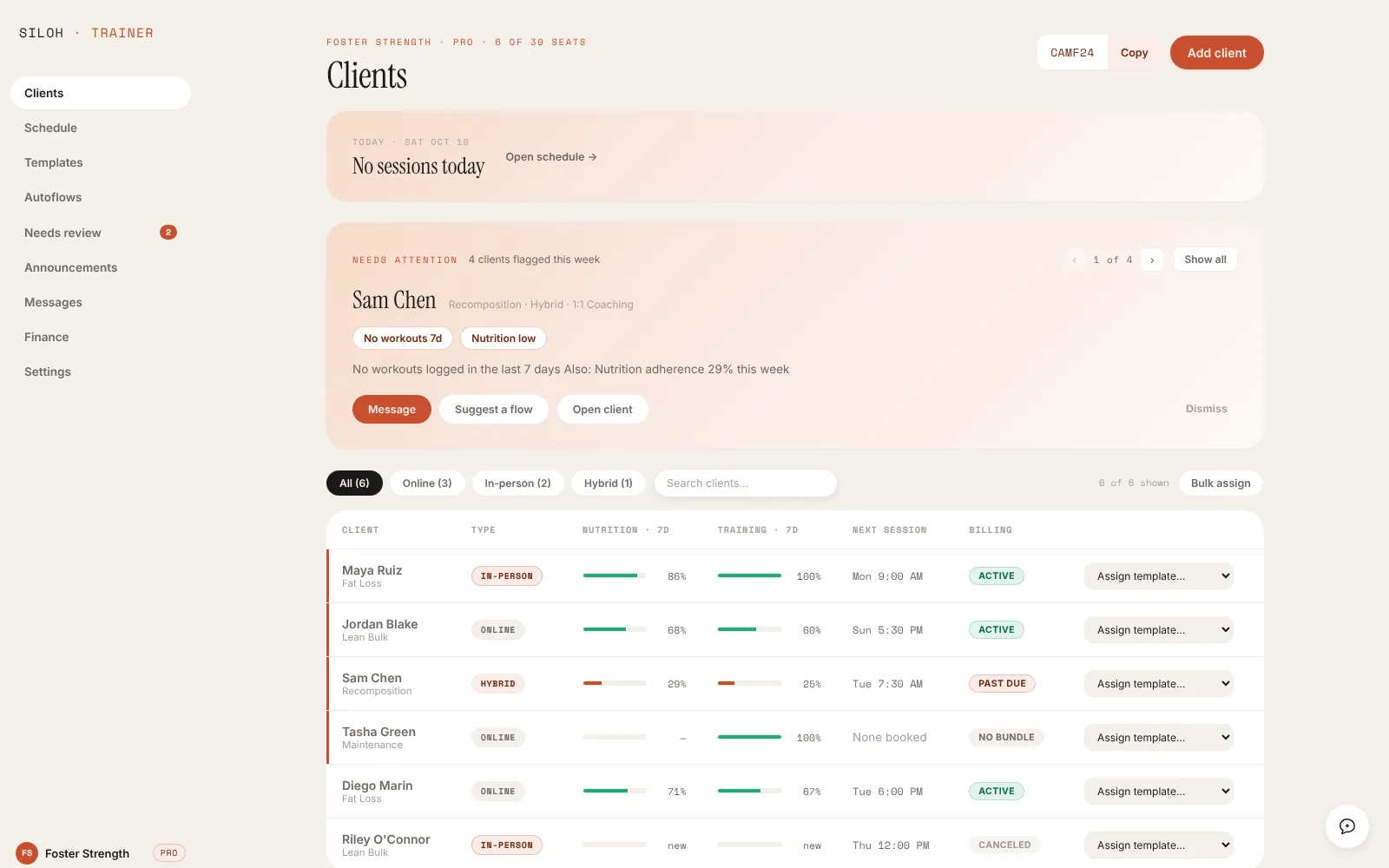Click the Needs review badge showing 2

coord(168,233)
